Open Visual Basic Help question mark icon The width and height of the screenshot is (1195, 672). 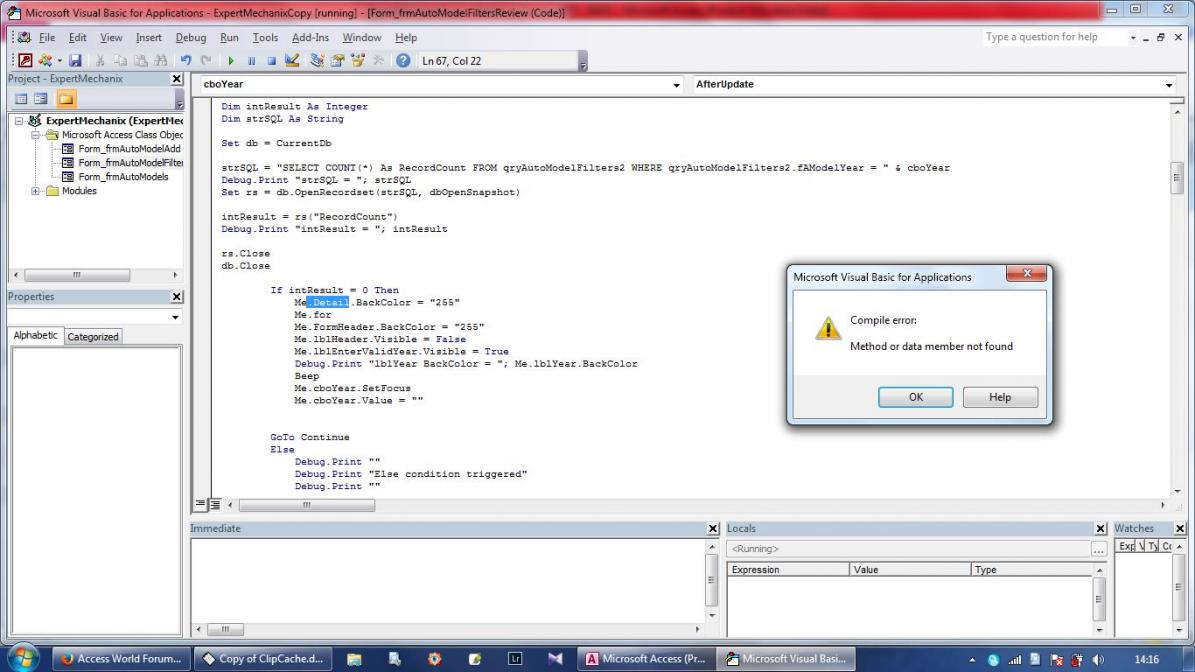pos(403,61)
